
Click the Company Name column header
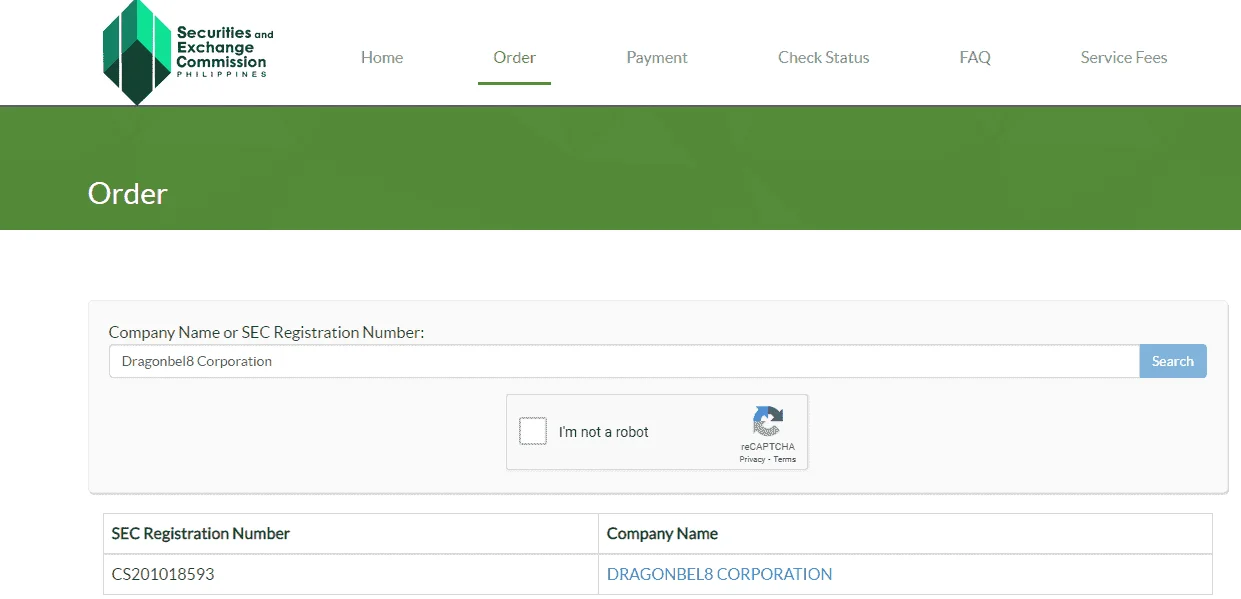pyautogui.click(x=905, y=534)
